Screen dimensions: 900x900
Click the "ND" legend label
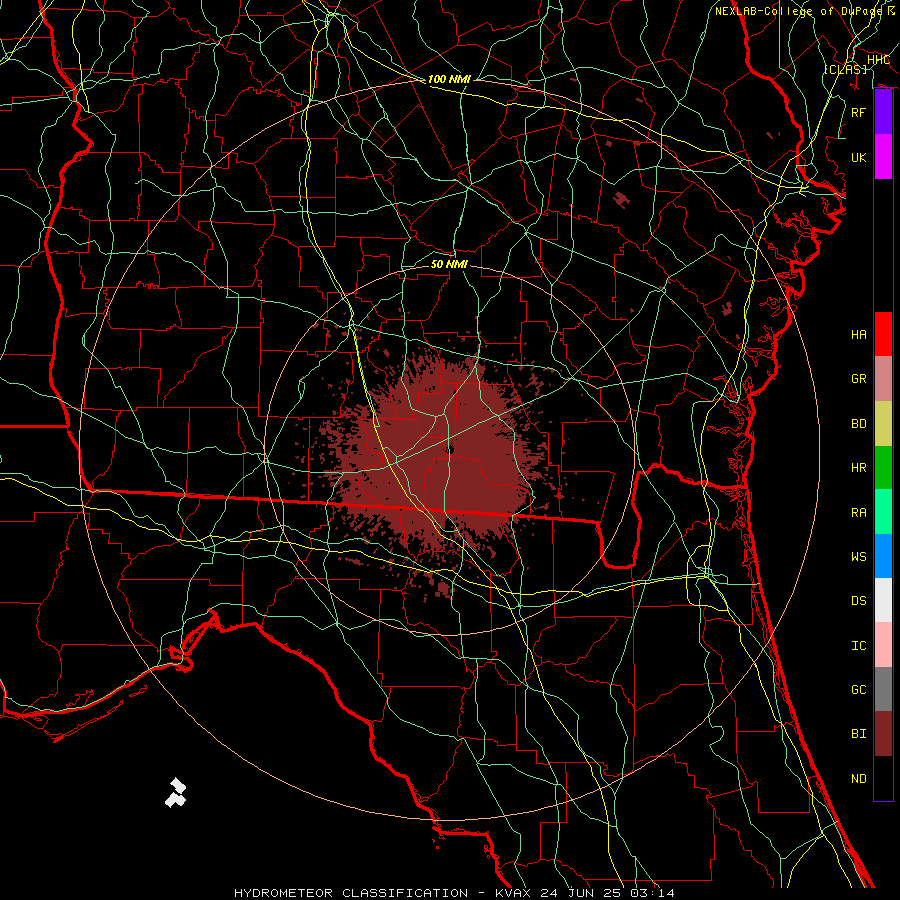[859, 778]
